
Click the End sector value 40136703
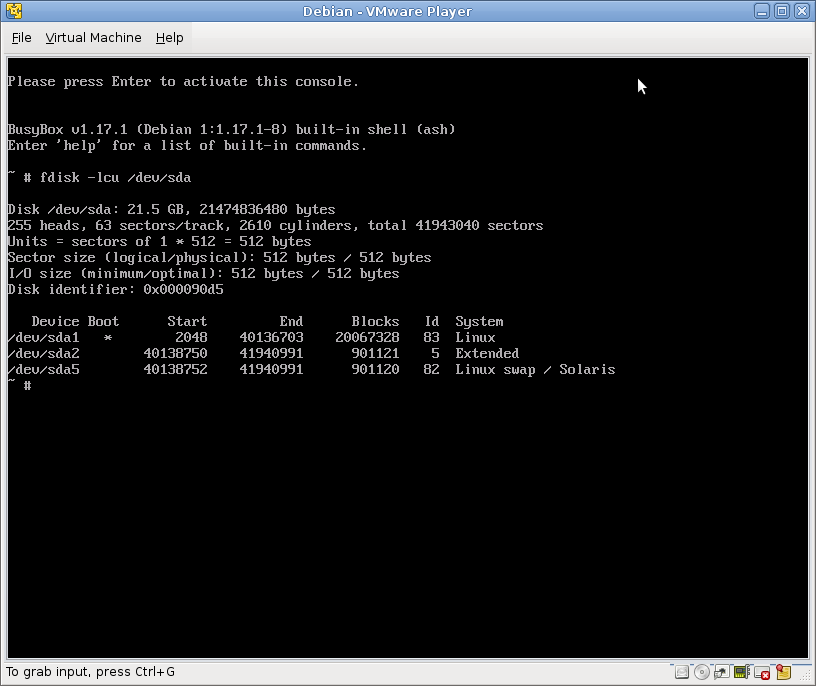click(x=271, y=337)
